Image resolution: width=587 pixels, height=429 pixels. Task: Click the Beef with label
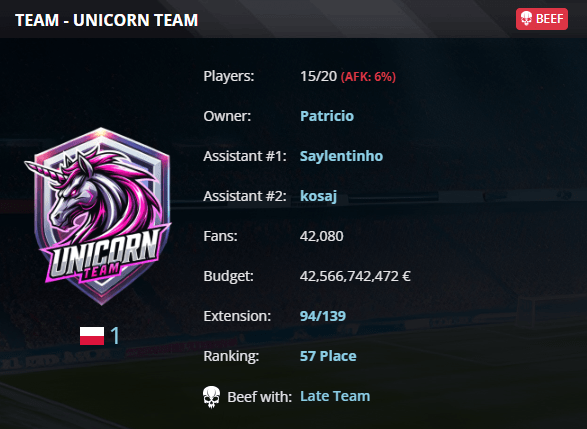coord(259,397)
